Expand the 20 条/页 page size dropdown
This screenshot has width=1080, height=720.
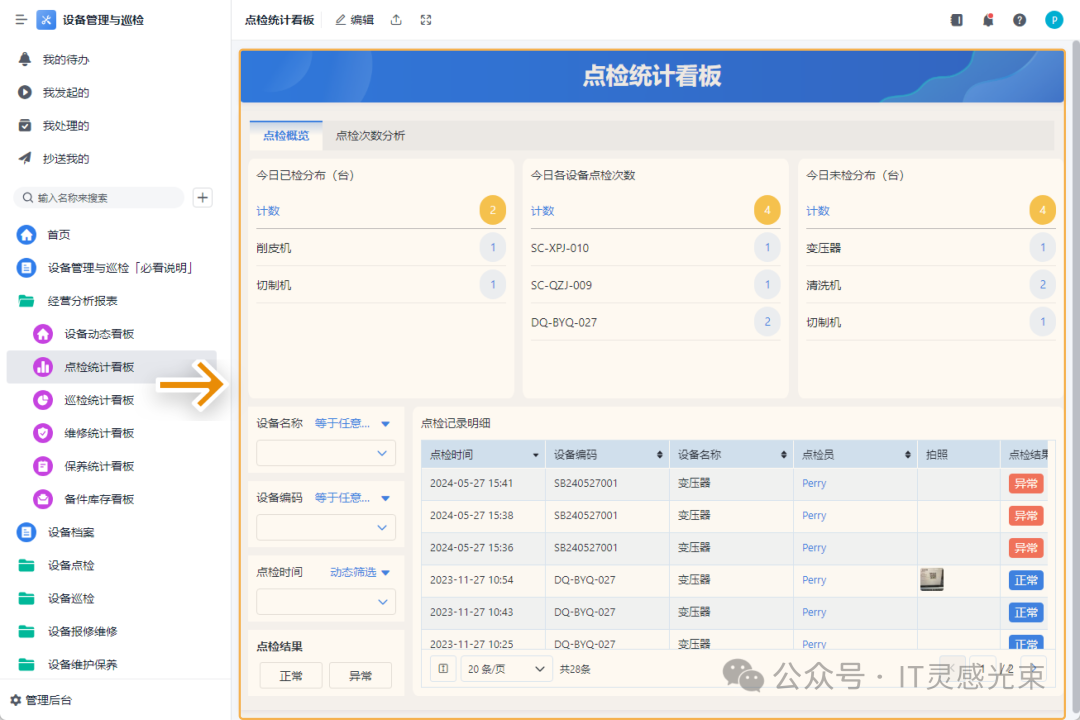point(506,669)
